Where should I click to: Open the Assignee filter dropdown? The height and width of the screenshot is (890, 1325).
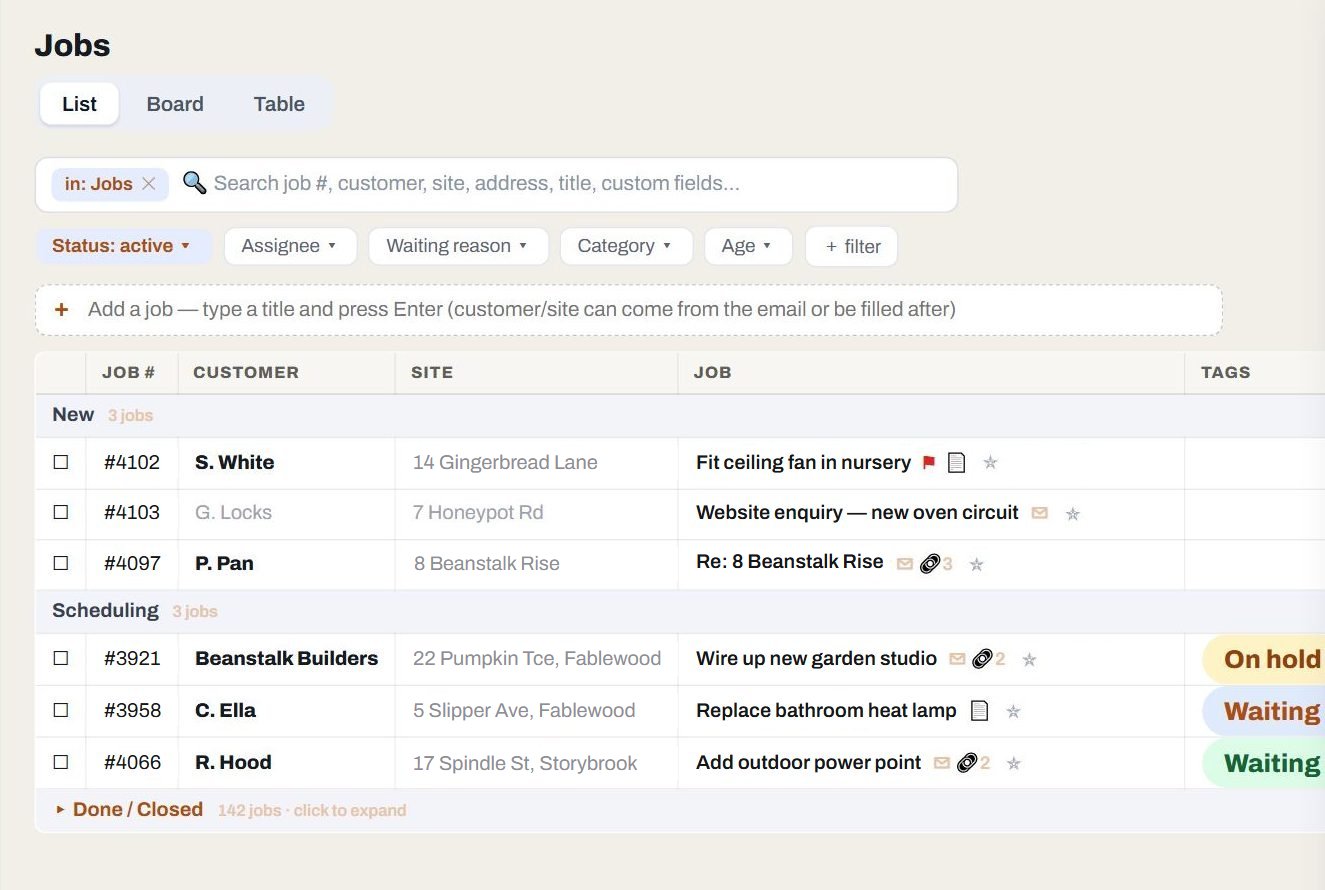click(x=290, y=246)
